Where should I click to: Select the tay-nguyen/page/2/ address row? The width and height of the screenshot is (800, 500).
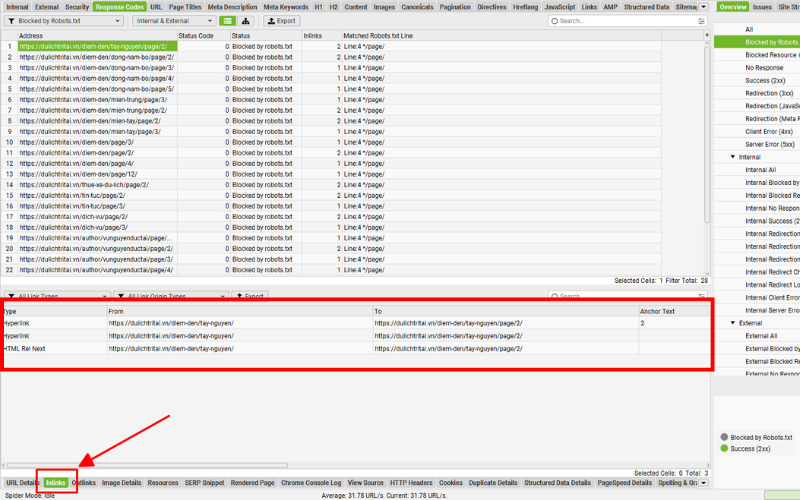(x=97, y=46)
